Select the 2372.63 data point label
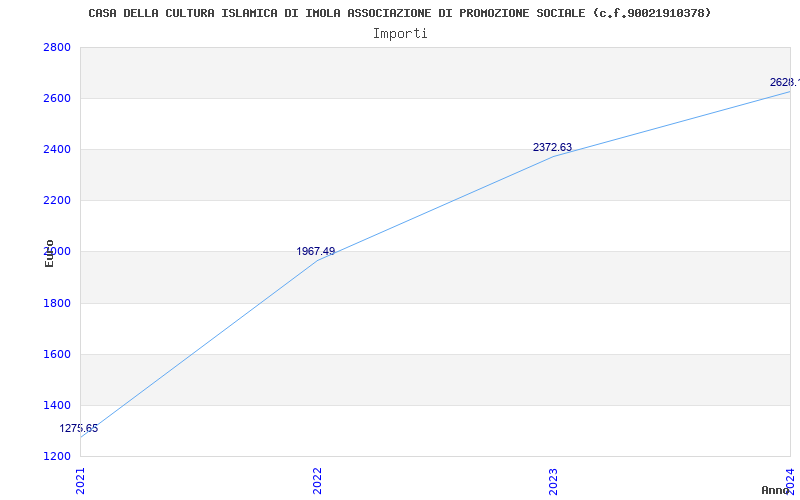Image resolution: width=800 pixels, height=500 pixels. tap(553, 147)
